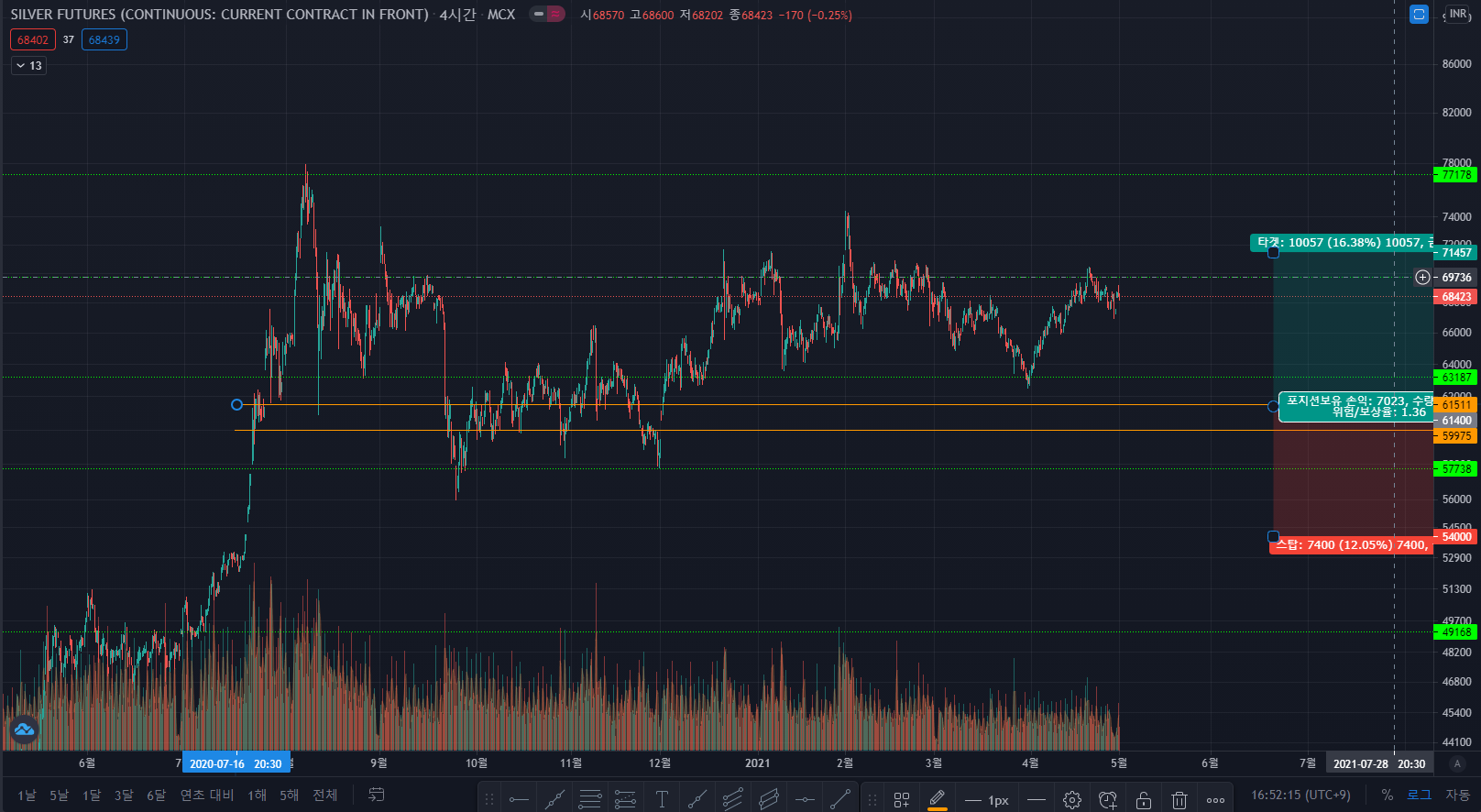
Task: Open the go-to-date calendar icon
Action: click(x=376, y=795)
